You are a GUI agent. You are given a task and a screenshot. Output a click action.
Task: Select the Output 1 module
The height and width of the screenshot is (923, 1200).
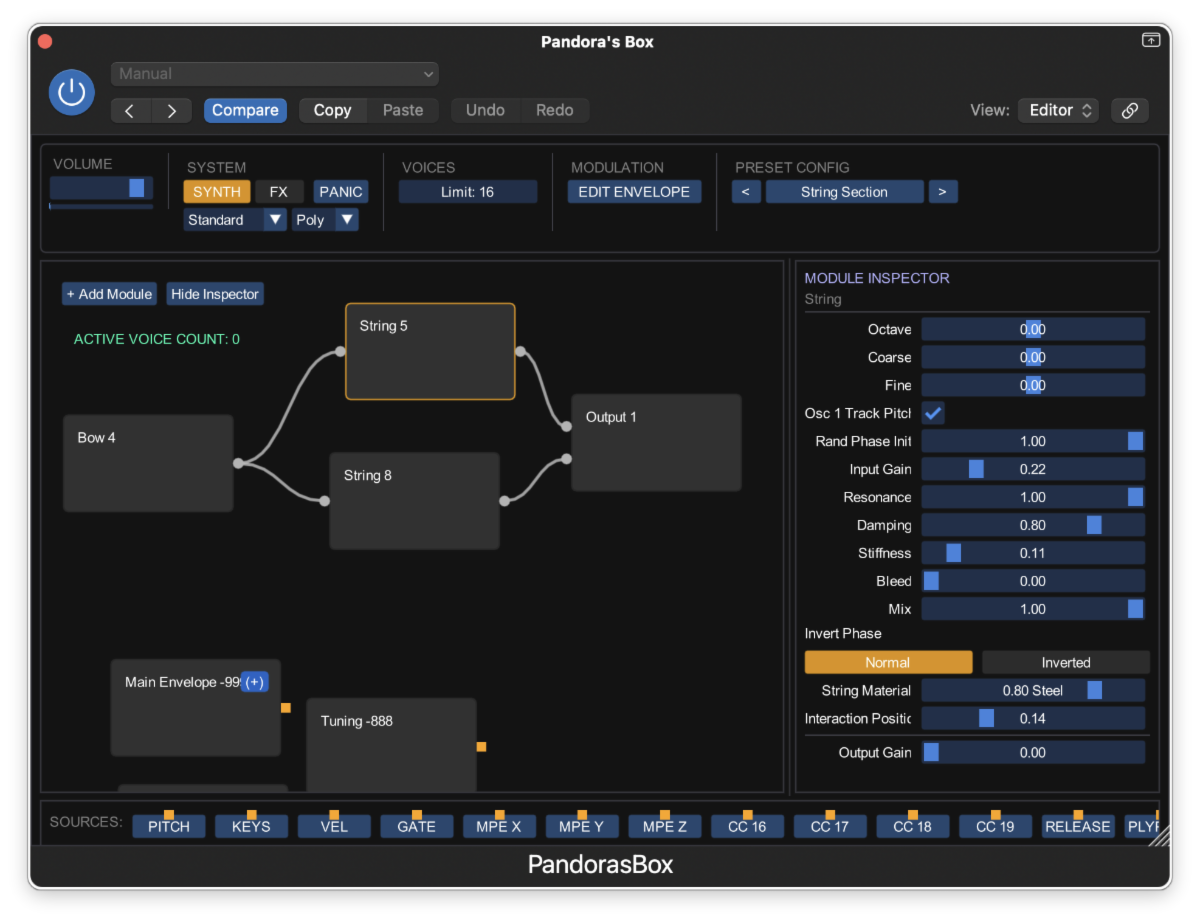pyautogui.click(x=656, y=442)
